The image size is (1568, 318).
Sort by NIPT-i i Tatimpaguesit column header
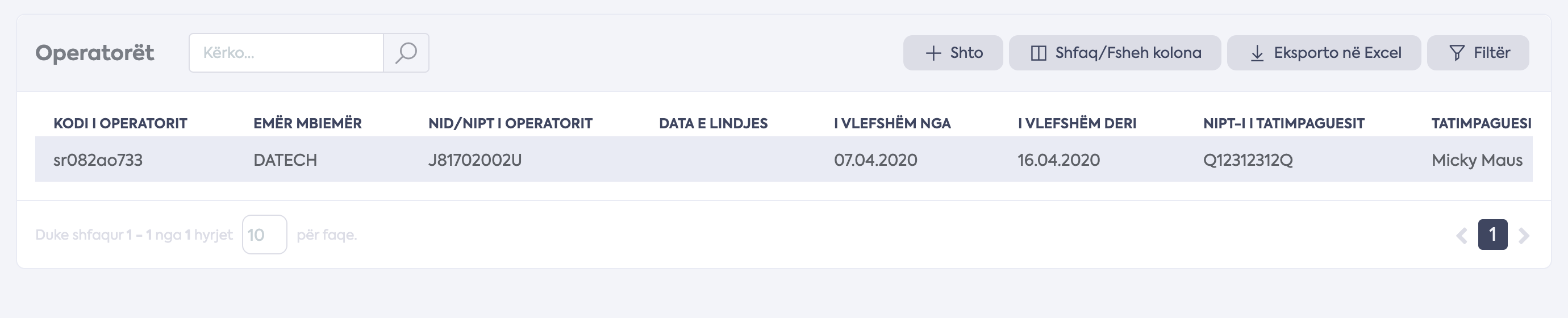(x=1284, y=123)
